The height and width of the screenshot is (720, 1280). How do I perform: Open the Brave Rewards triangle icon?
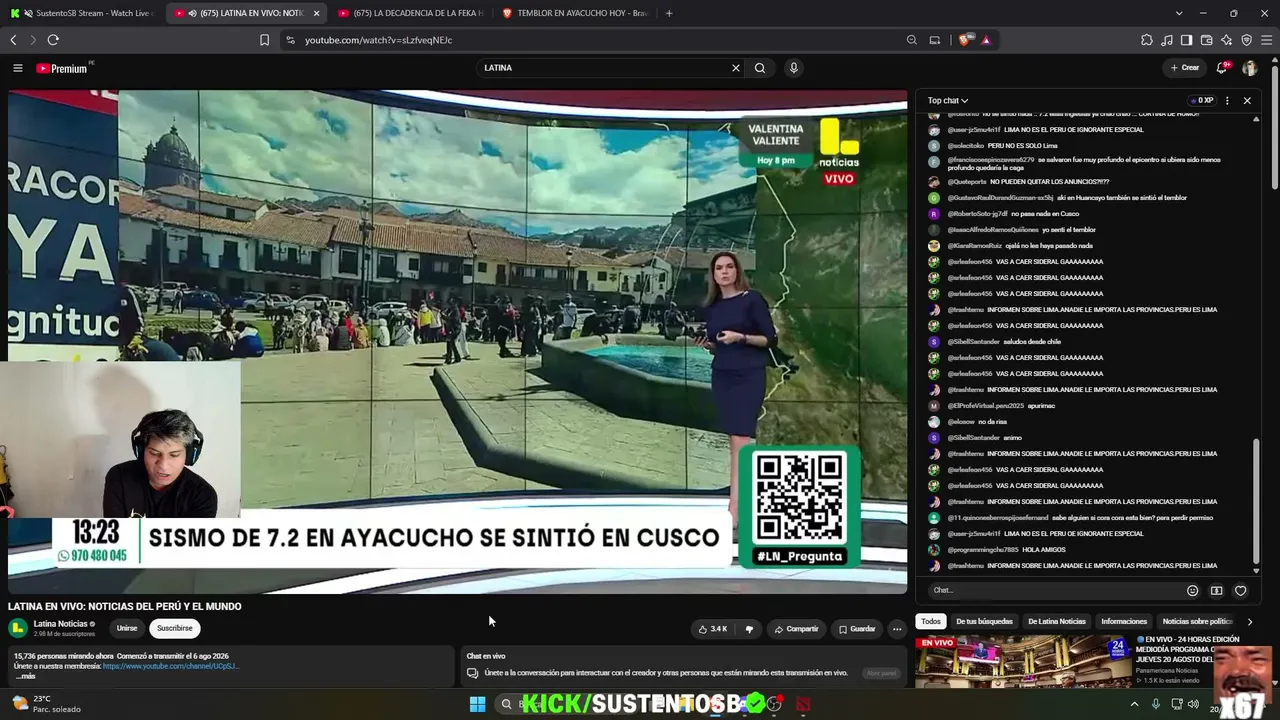click(x=986, y=40)
